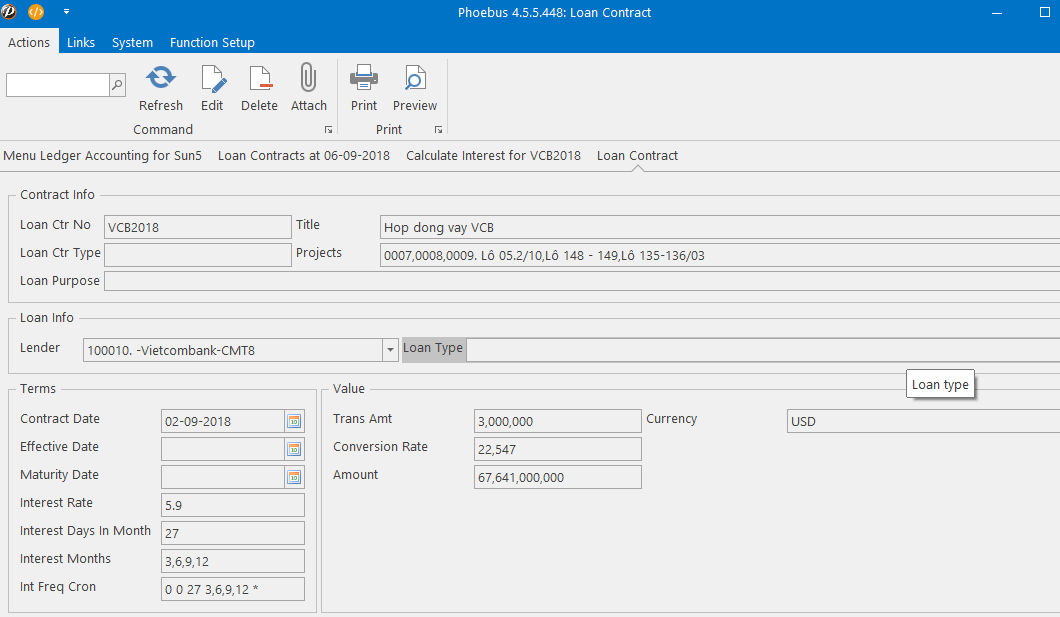Open the quick access toolbar dropdown arrow
Screen dimensions: 1060x617
click(x=67, y=12)
